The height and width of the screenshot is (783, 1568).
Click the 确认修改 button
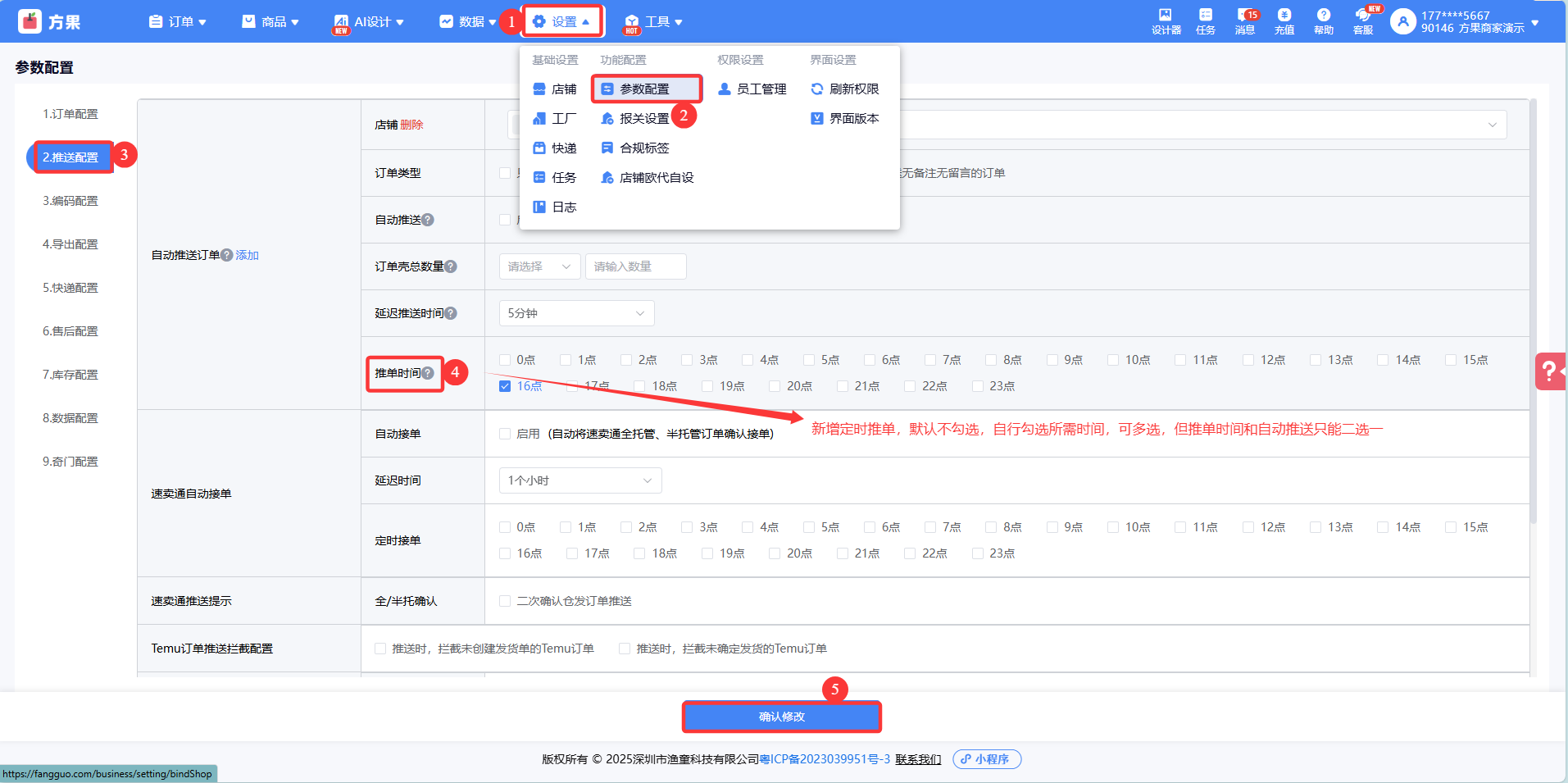point(781,717)
